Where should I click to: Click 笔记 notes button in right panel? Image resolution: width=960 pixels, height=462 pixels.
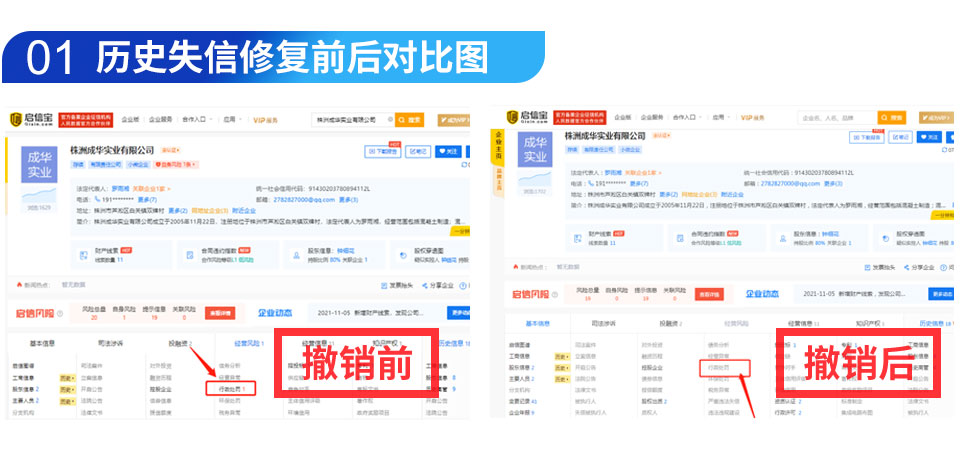[899, 138]
